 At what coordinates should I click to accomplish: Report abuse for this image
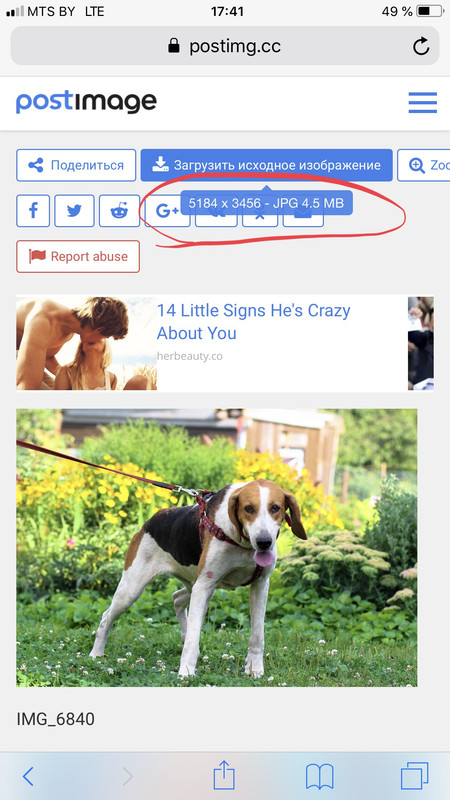pos(78,257)
